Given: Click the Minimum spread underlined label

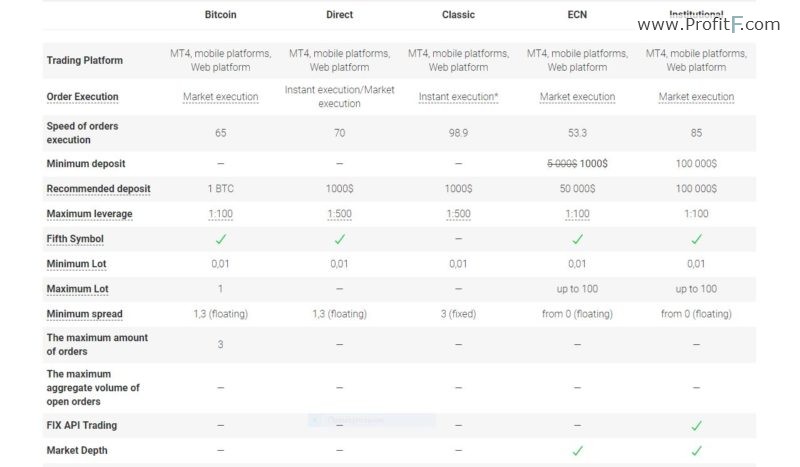Looking at the screenshot, I should click(x=84, y=314).
